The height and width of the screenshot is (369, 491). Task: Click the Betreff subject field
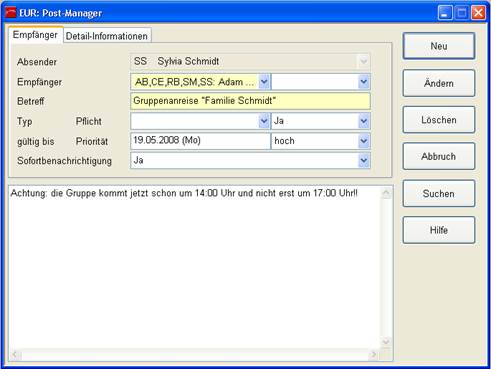coord(250,101)
